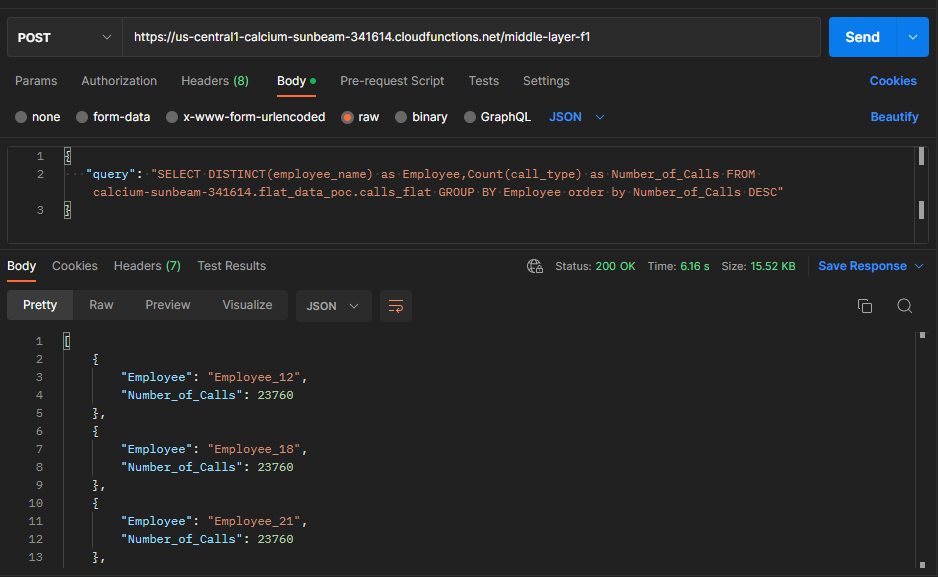Open the response JSON format dropdown

[333, 306]
